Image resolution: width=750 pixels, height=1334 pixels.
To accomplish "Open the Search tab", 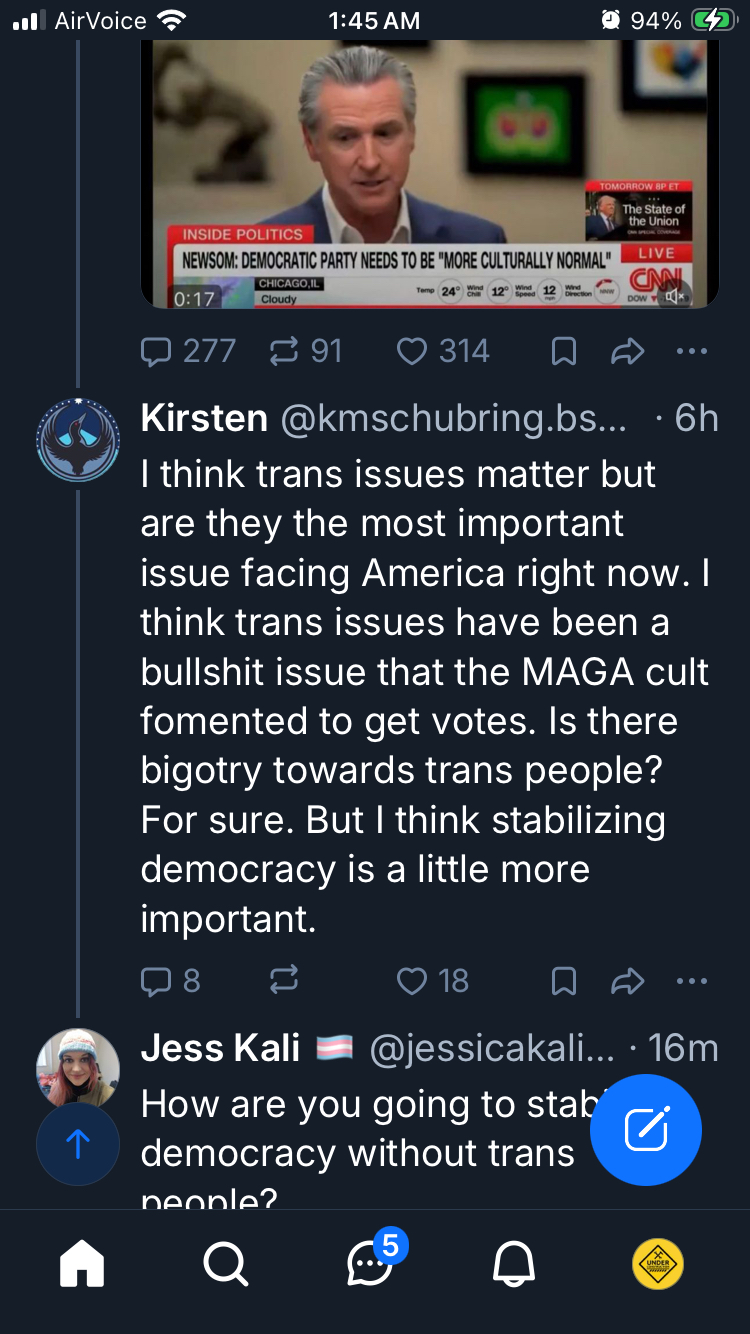I will (x=226, y=1266).
